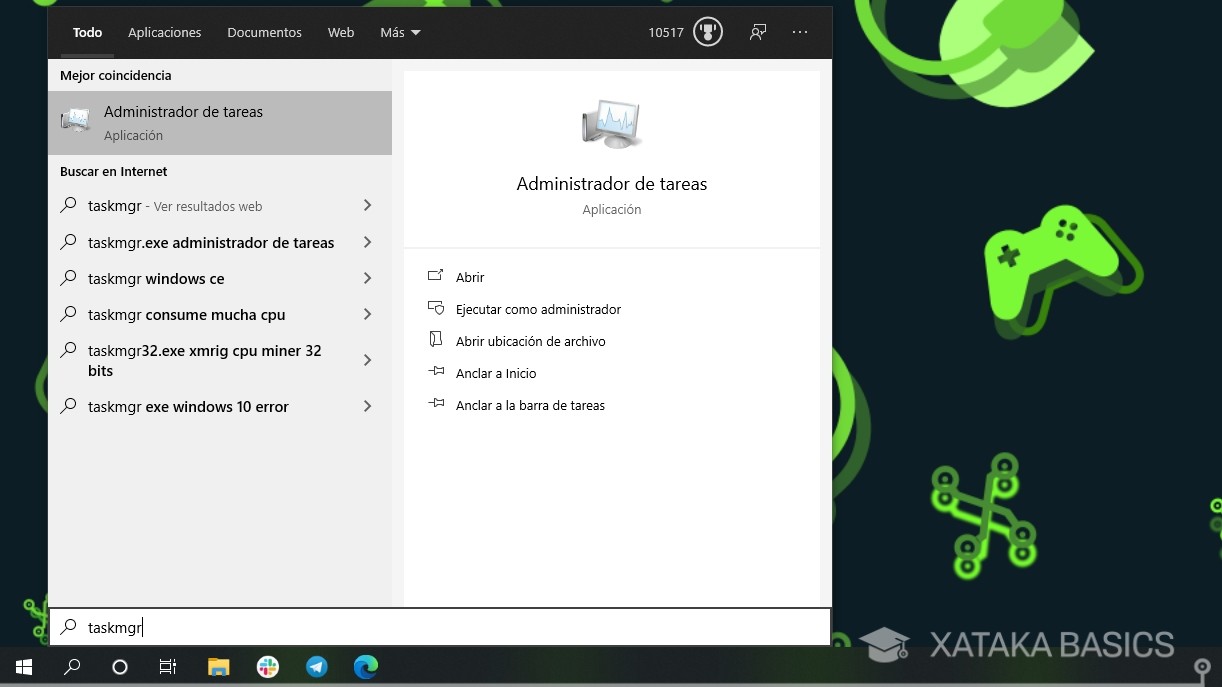
Task: Select the magnifier icon in search box
Action: pos(68,627)
